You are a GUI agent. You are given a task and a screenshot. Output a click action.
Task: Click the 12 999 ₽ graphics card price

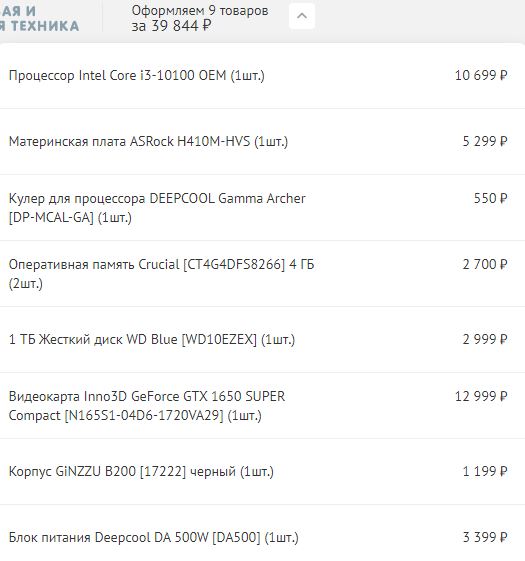(481, 396)
